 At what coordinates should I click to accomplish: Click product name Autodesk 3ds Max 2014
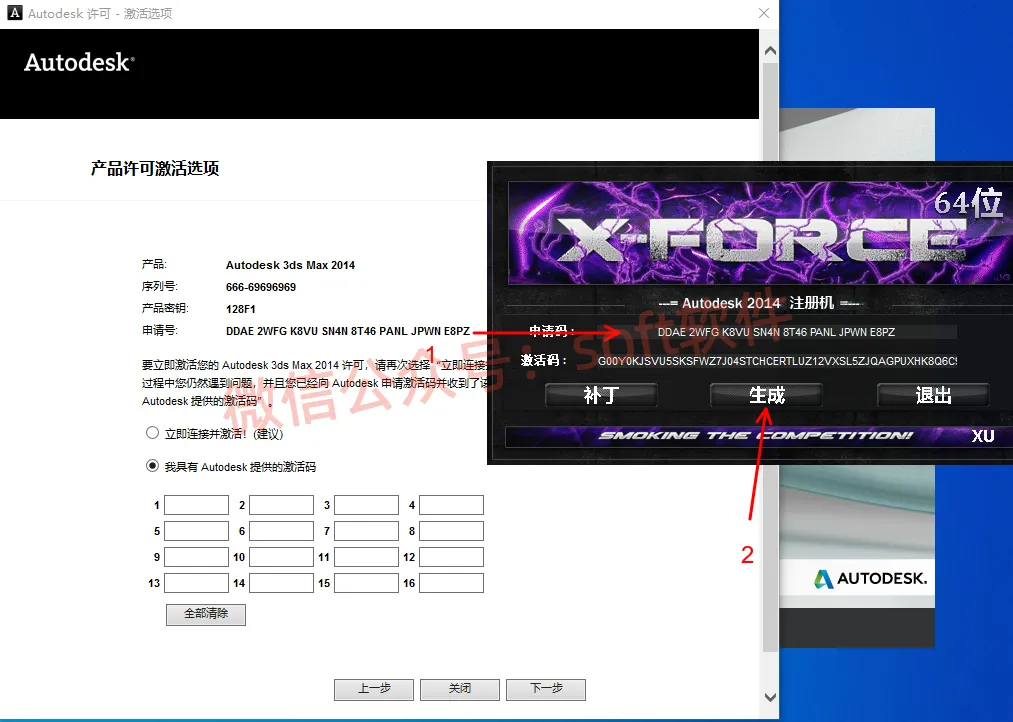pyautogui.click(x=290, y=265)
